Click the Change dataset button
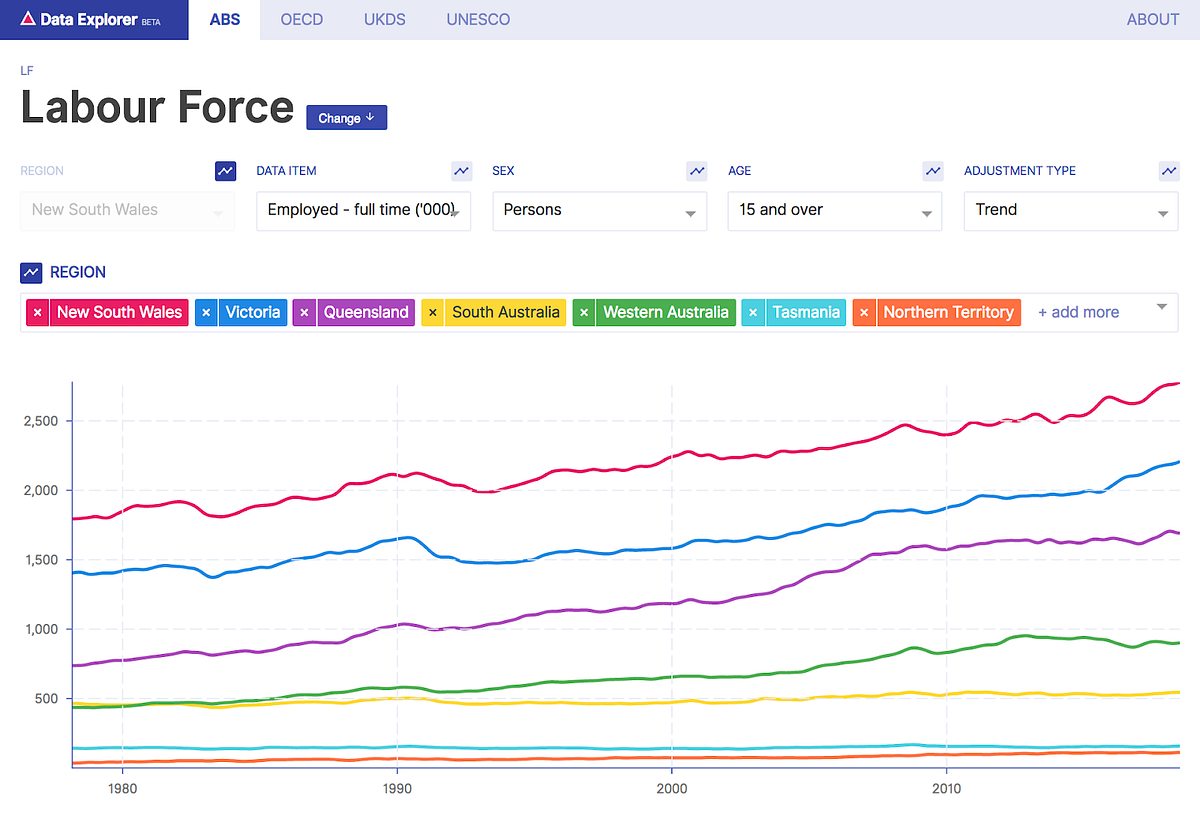The height and width of the screenshot is (819, 1200). pos(346,117)
